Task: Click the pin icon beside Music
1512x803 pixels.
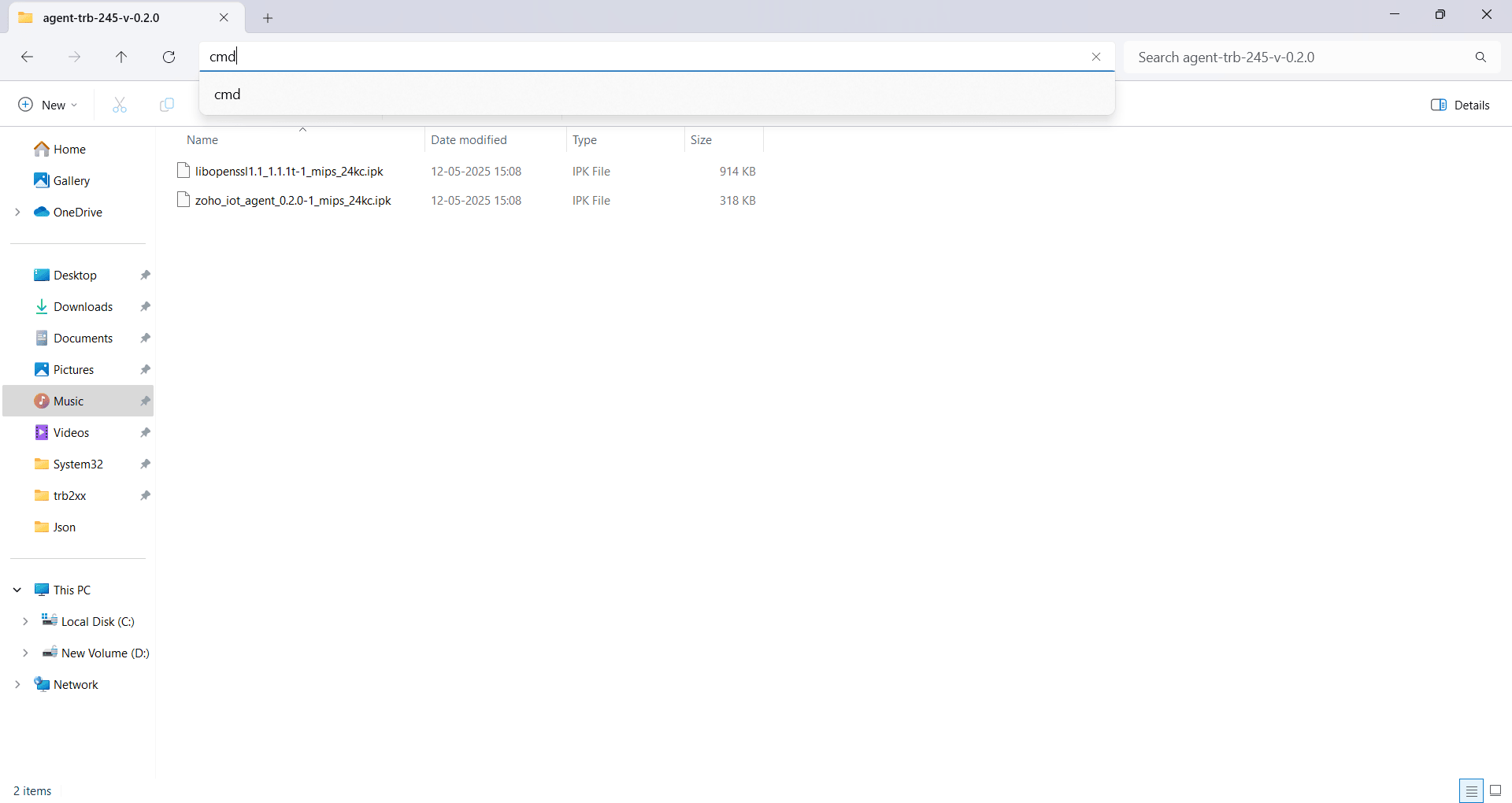Action: point(145,401)
